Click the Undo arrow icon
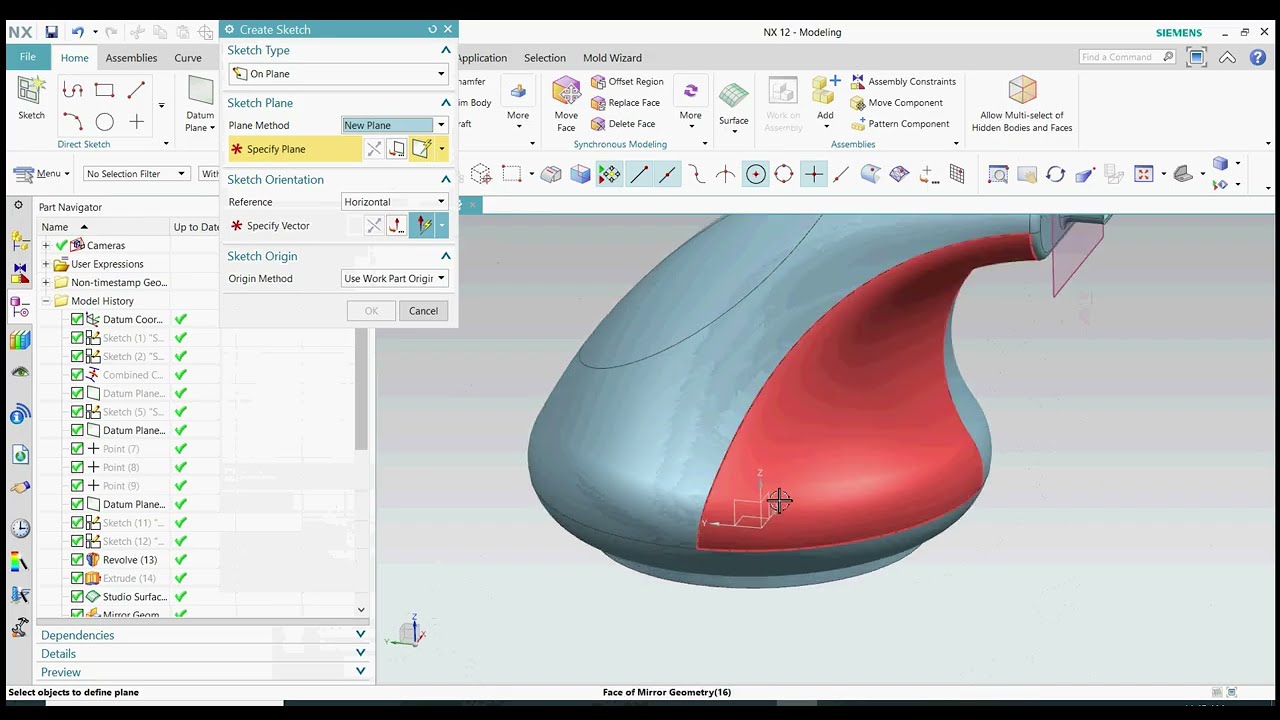This screenshot has width=1280, height=720. pyautogui.click(x=77, y=32)
